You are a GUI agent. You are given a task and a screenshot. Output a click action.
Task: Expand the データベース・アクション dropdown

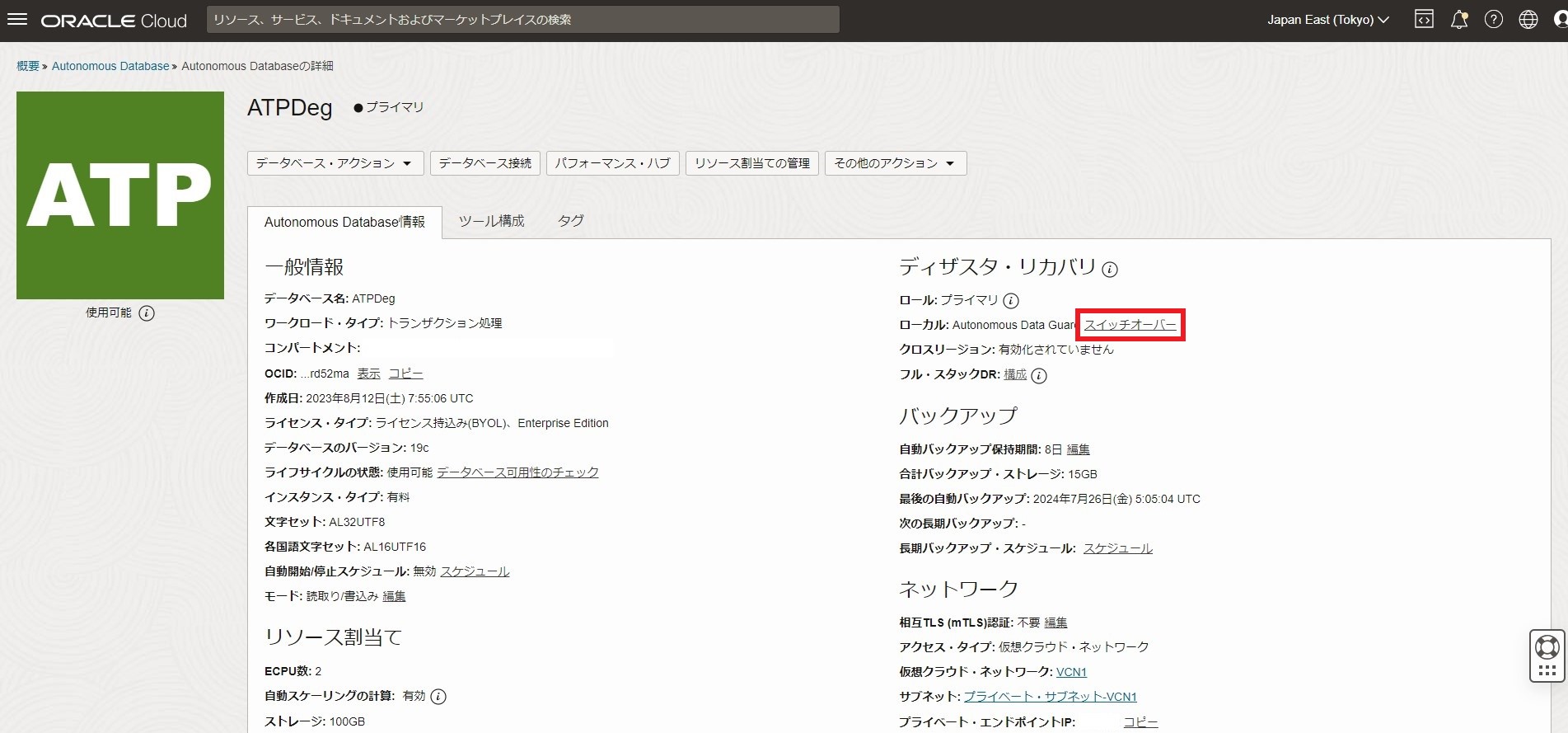pos(335,163)
